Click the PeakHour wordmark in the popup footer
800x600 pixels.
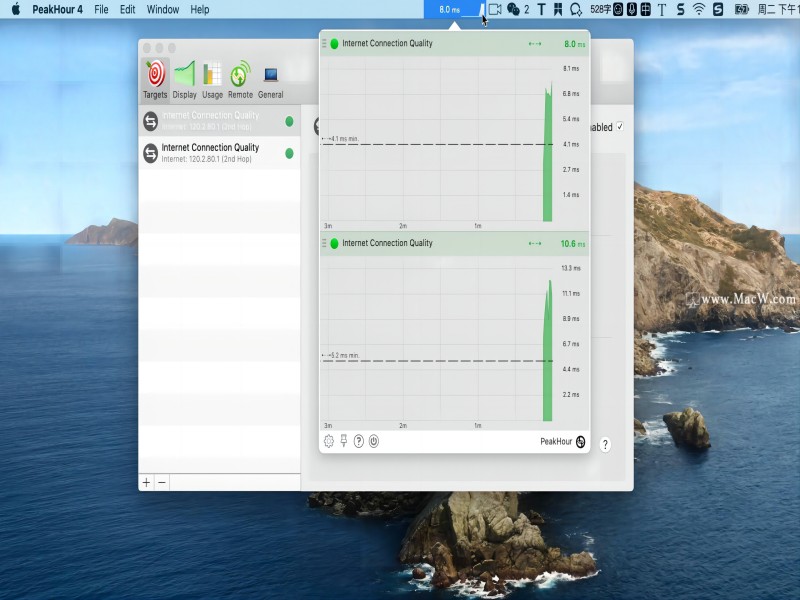[x=556, y=441]
